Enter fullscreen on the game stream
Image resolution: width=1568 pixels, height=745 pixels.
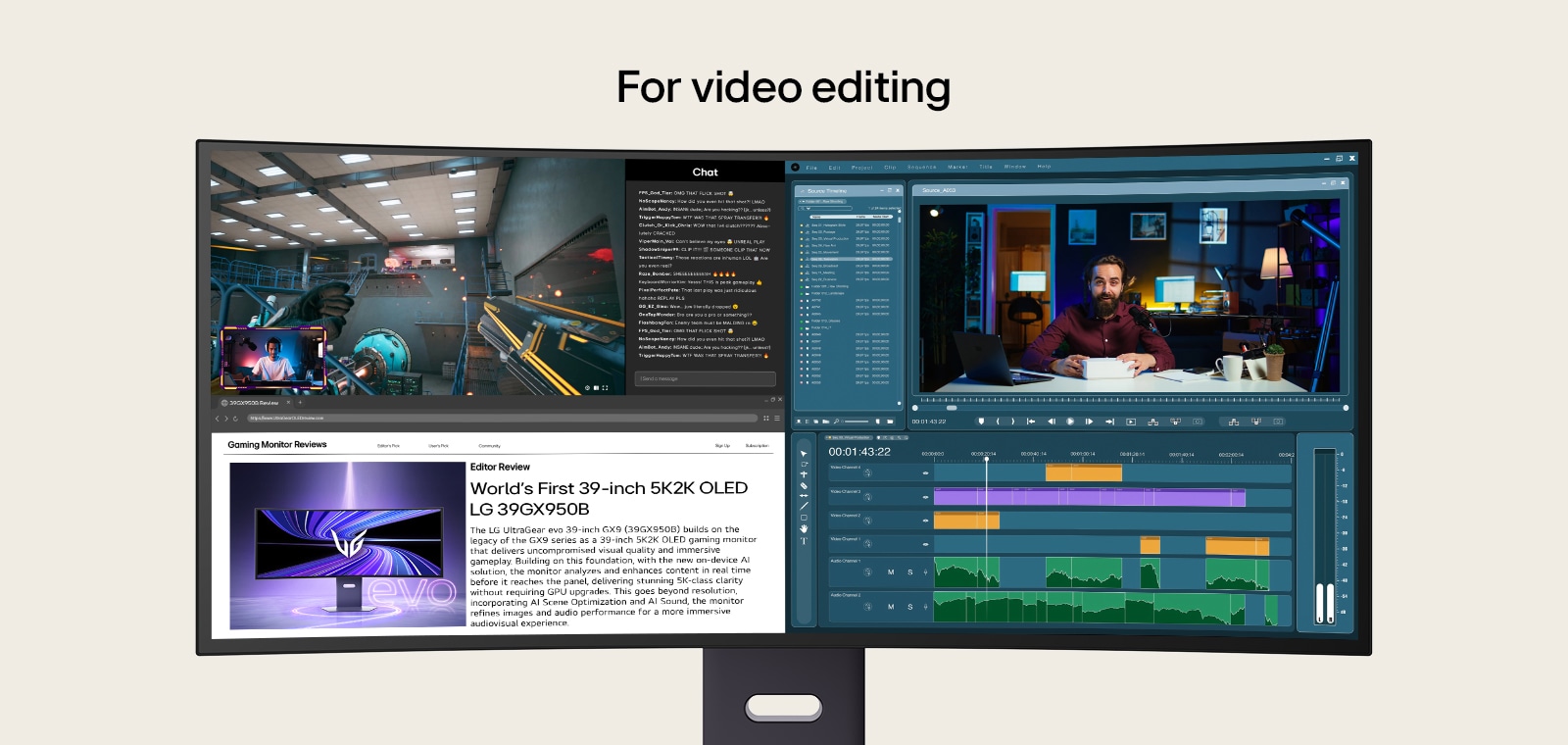[605, 388]
